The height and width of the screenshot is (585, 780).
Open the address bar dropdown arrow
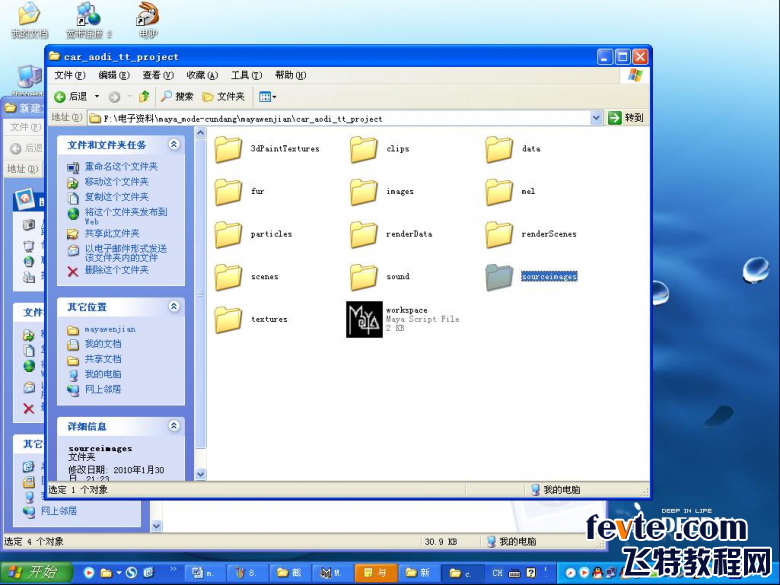596,118
